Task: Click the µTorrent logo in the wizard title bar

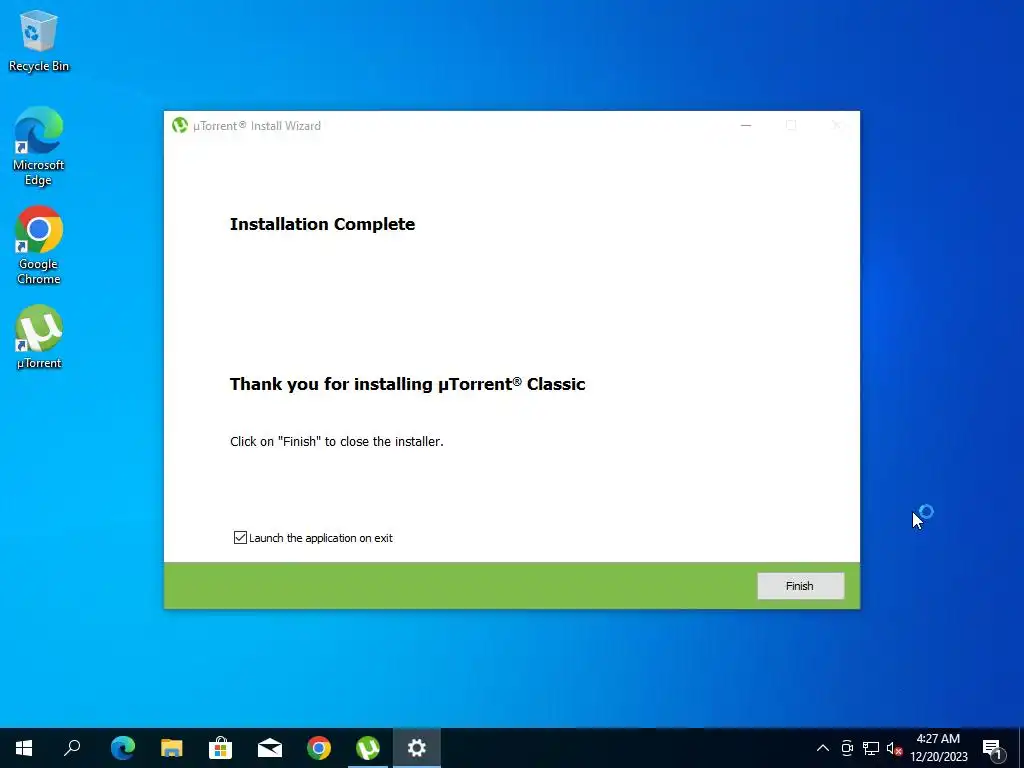Action: pos(180,125)
